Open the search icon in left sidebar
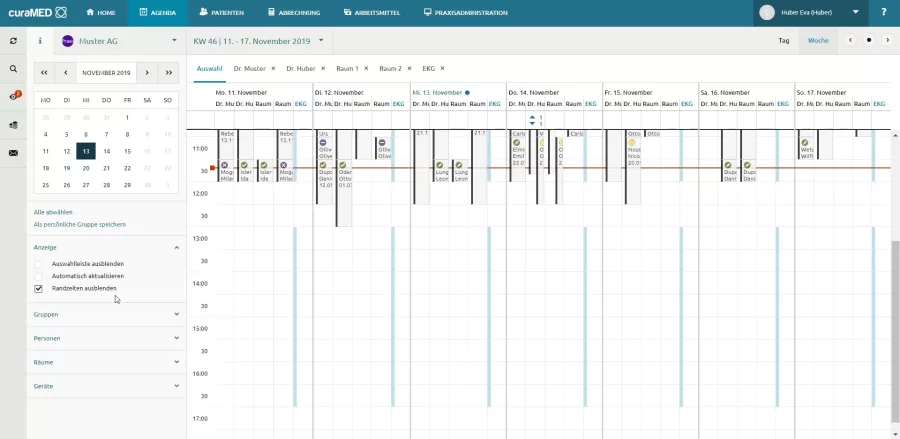Screen dimensions: 900x439 click(13, 69)
